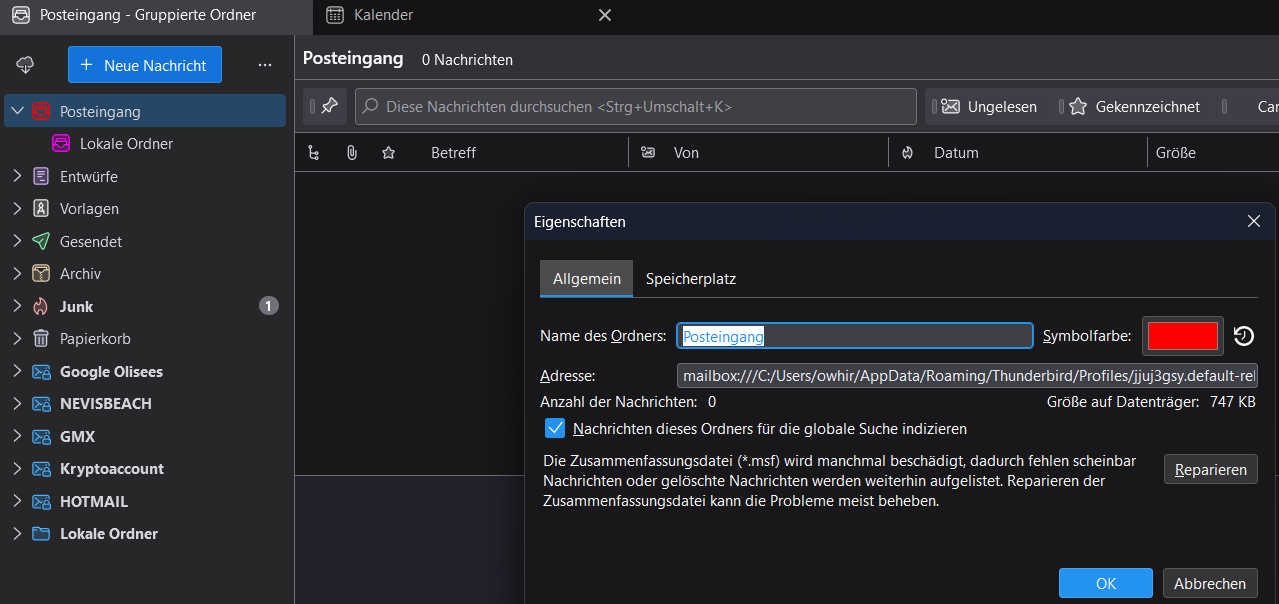The image size is (1279, 604).
Task: Open the Kalender tab
Action: point(383,15)
